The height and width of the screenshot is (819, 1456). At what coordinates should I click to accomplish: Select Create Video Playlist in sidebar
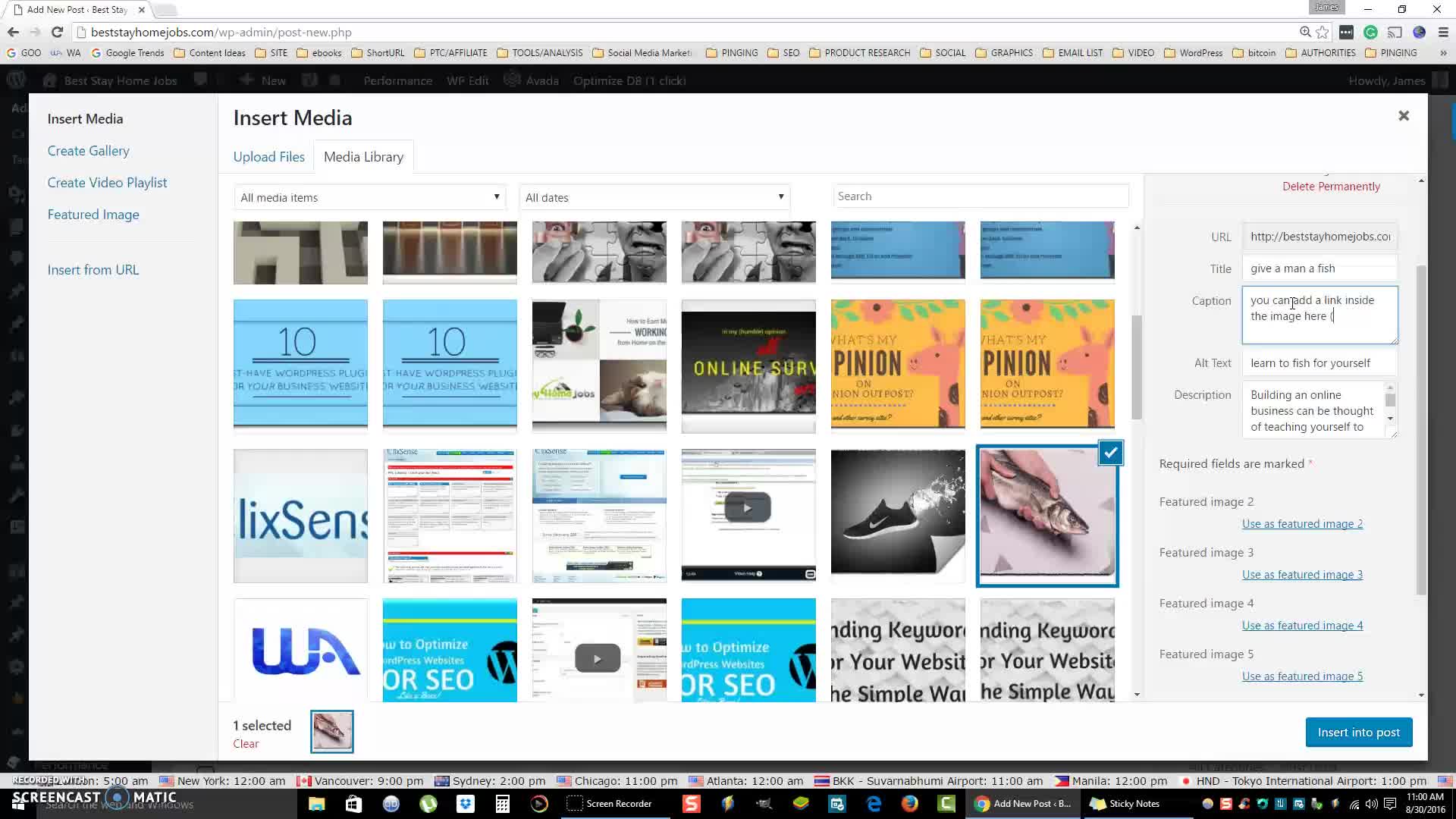point(107,183)
